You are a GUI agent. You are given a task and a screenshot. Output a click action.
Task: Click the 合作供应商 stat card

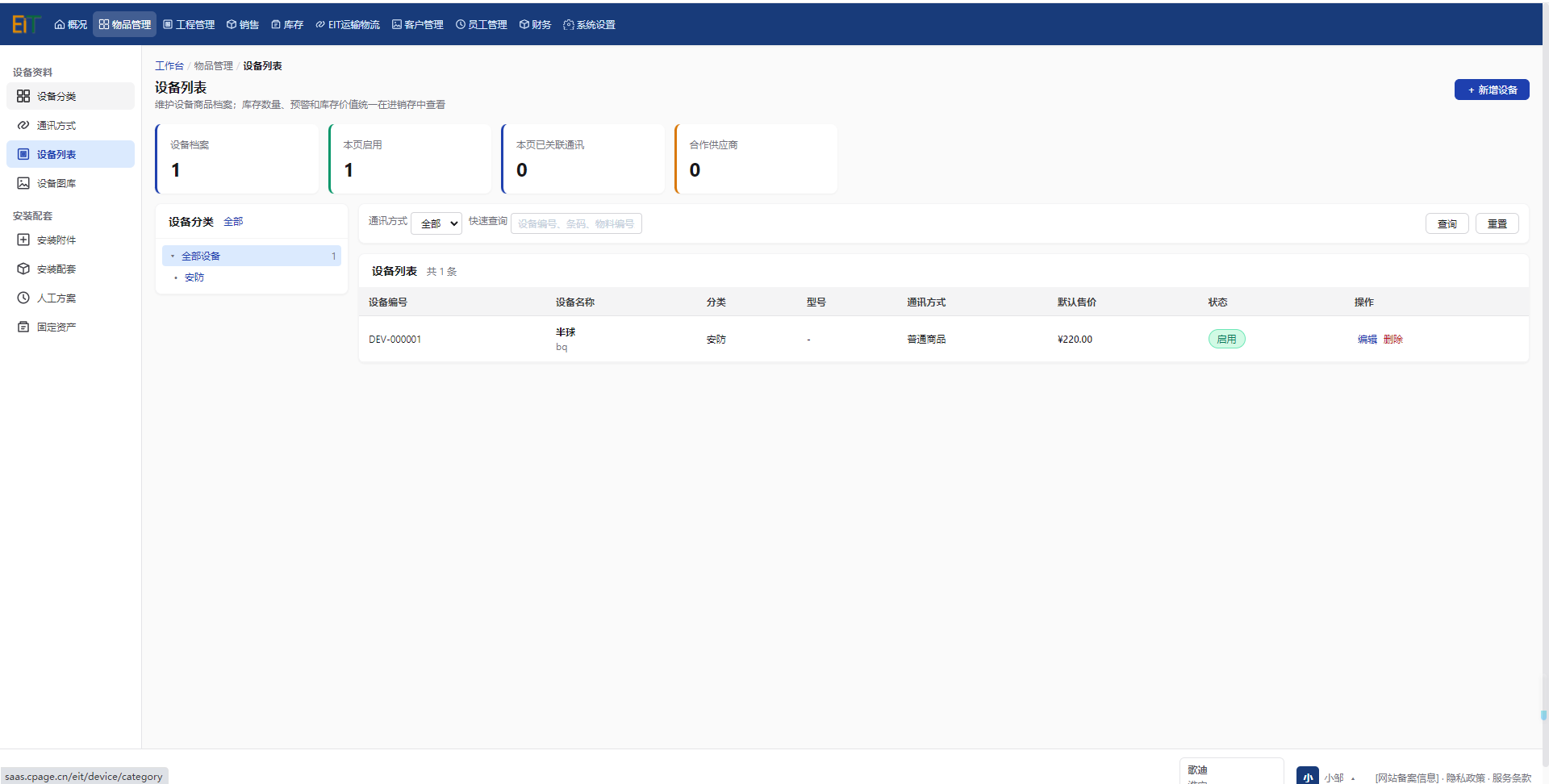click(x=756, y=159)
